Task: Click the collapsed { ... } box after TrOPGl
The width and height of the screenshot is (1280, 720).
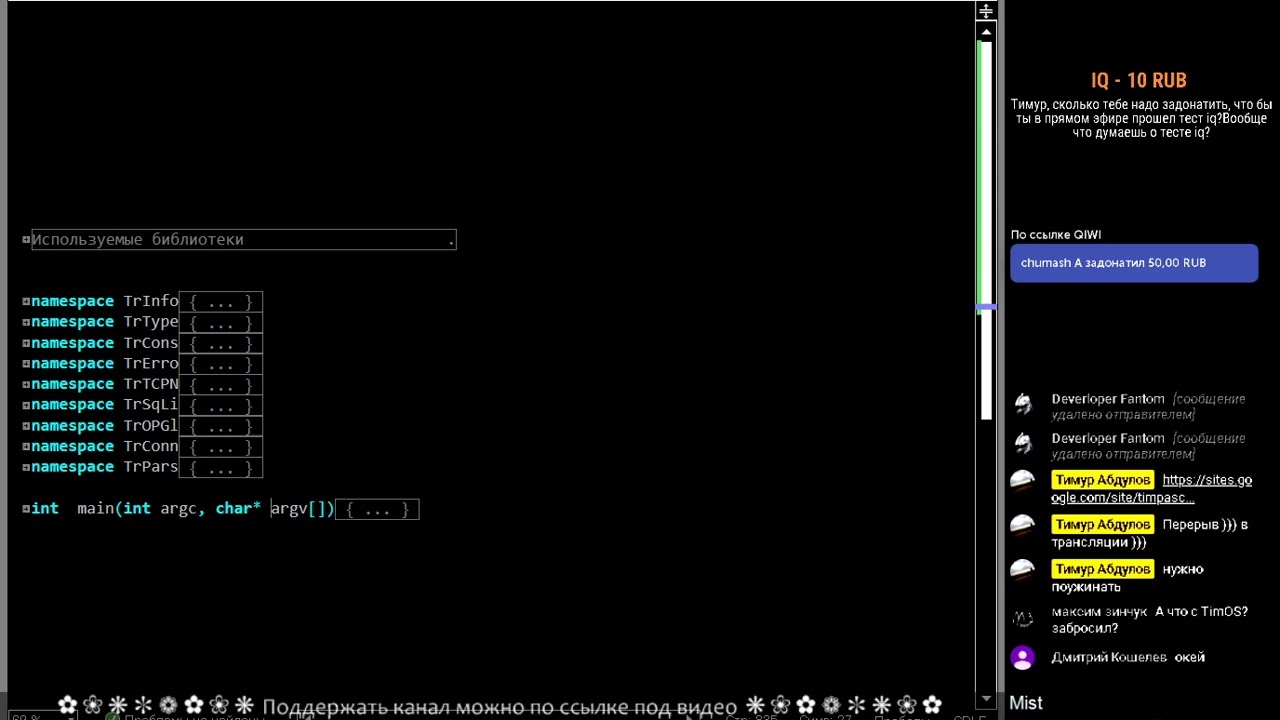Action: 221,426
